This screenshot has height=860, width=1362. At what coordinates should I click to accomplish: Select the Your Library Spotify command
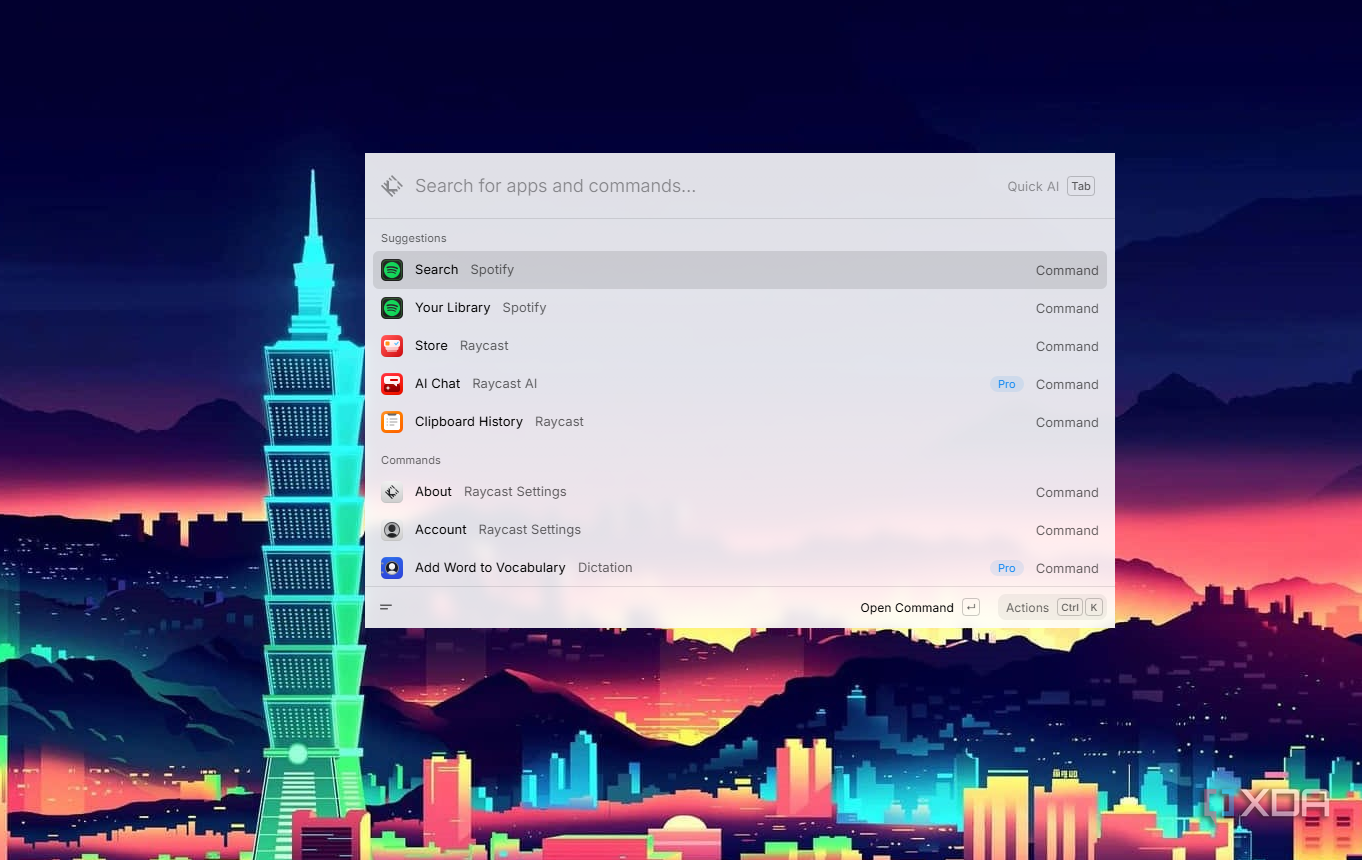(x=740, y=308)
